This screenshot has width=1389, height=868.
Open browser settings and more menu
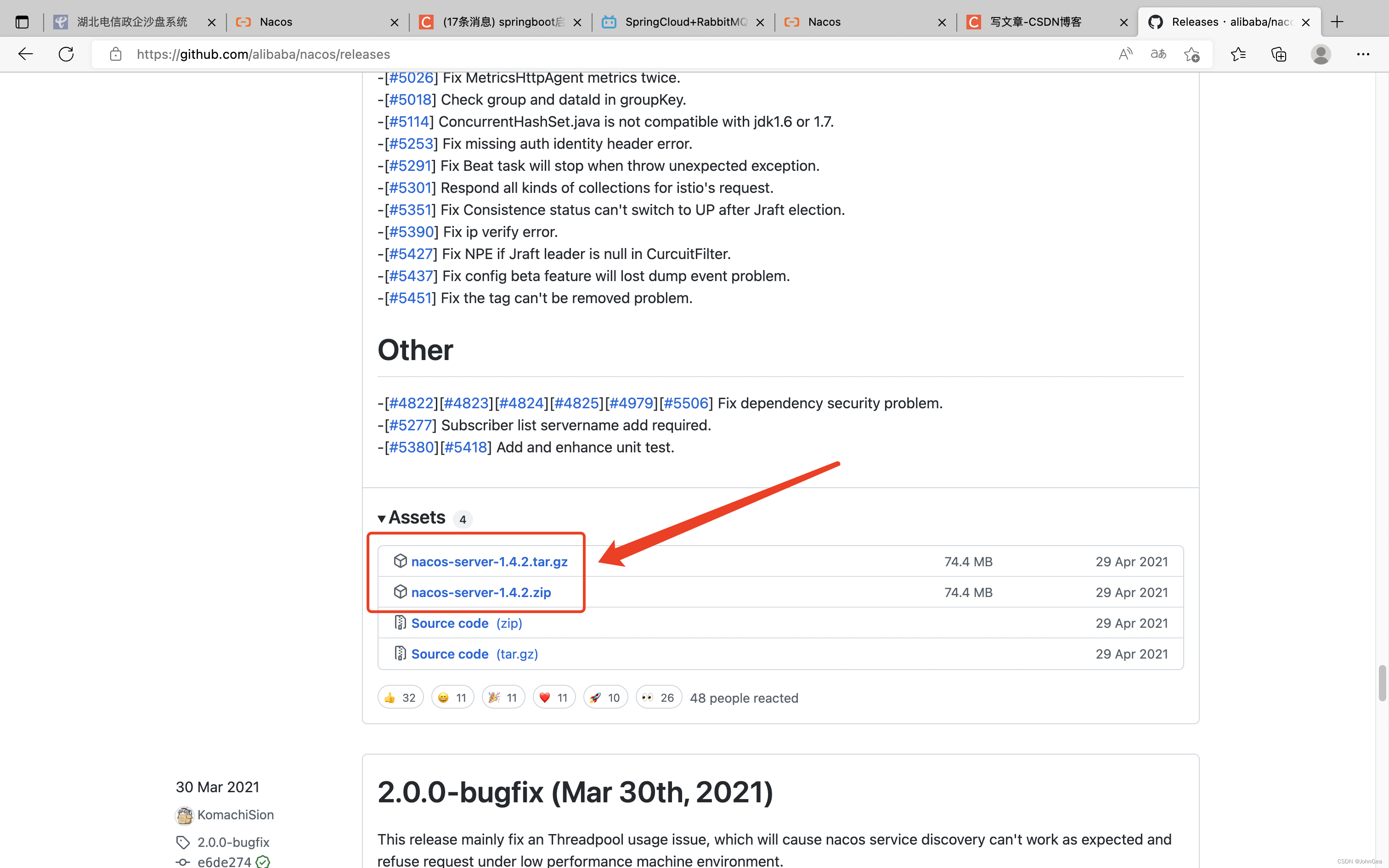1363,54
